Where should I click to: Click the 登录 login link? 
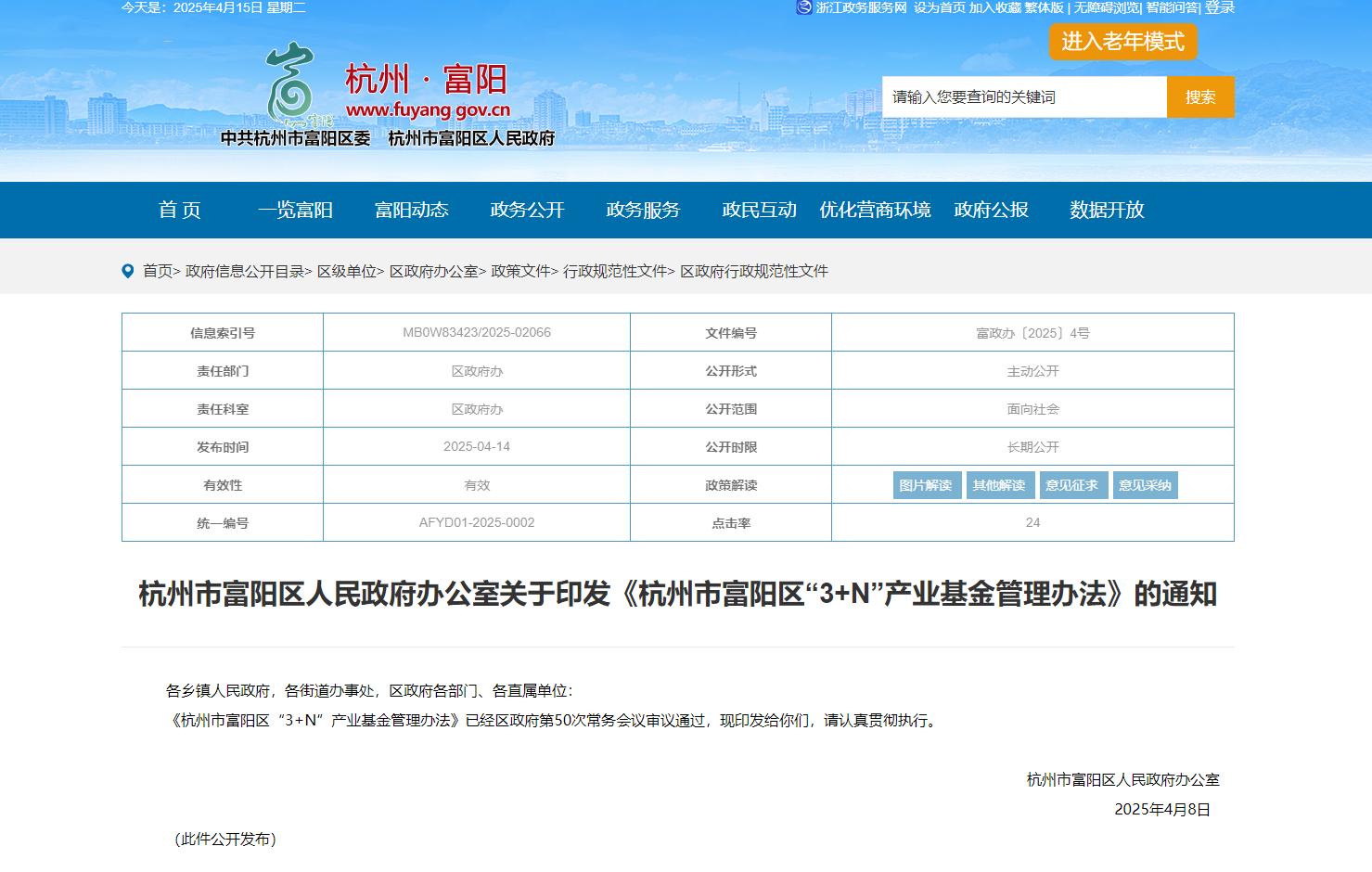(x=1220, y=7)
